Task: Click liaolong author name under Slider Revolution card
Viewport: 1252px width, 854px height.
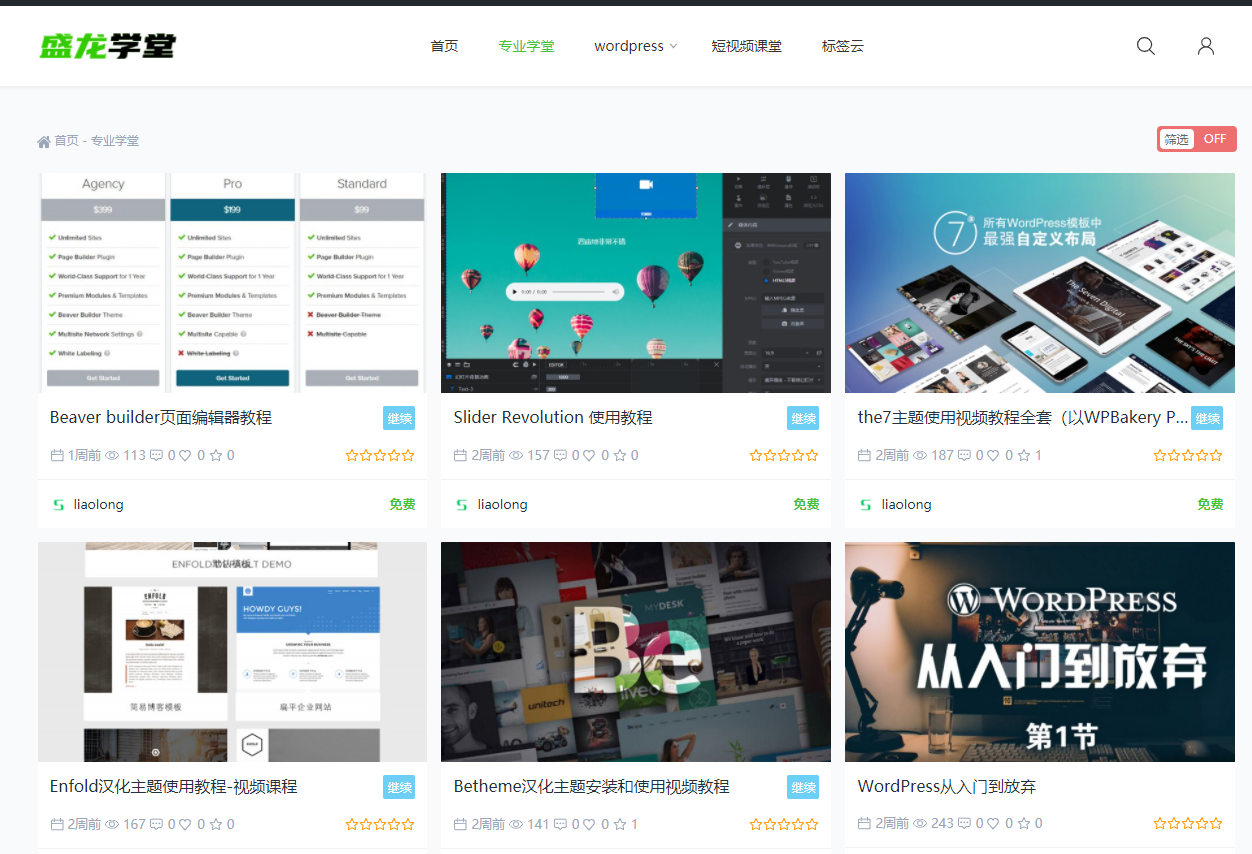Action: coord(503,505)
